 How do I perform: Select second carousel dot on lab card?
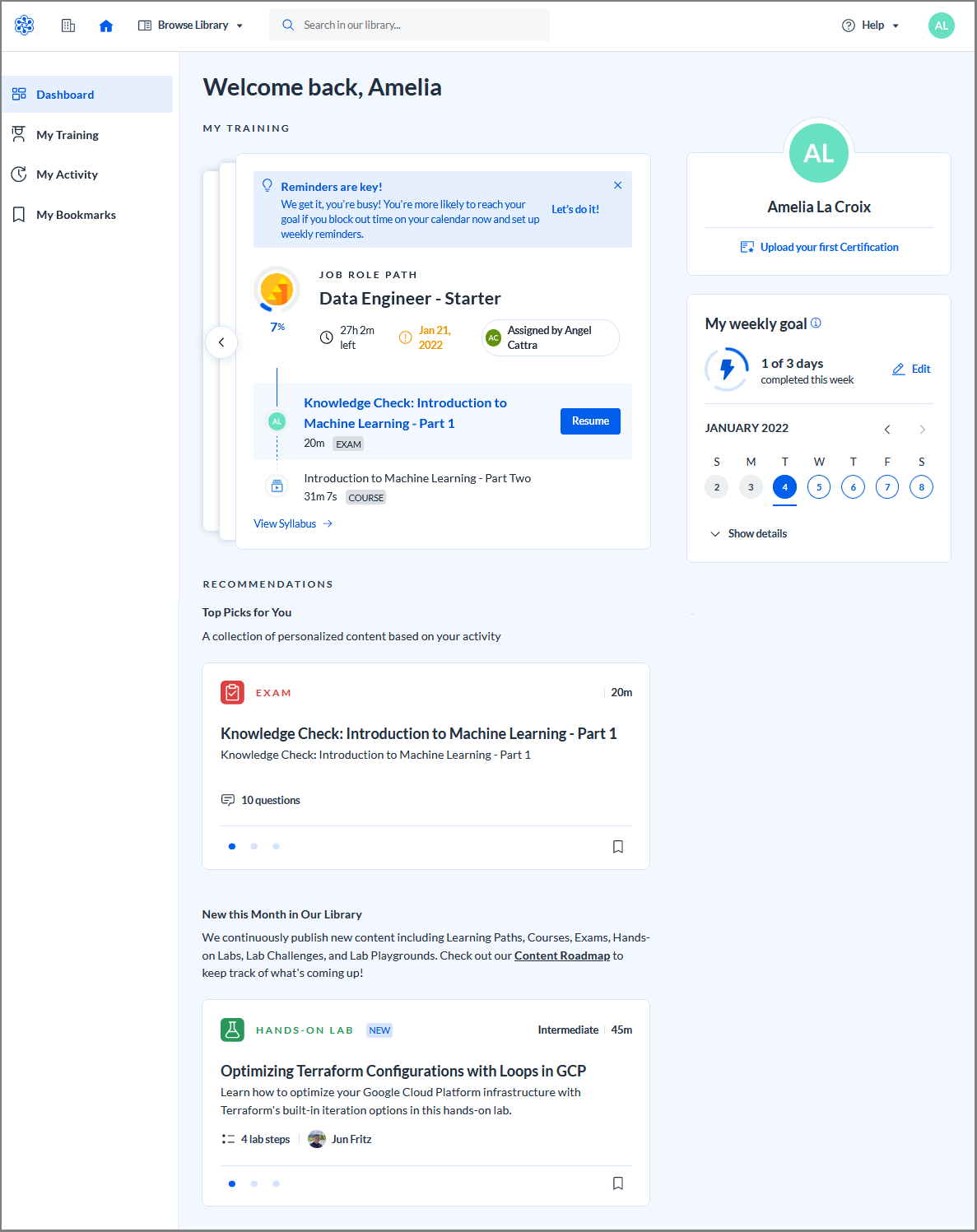(254, 1183)
